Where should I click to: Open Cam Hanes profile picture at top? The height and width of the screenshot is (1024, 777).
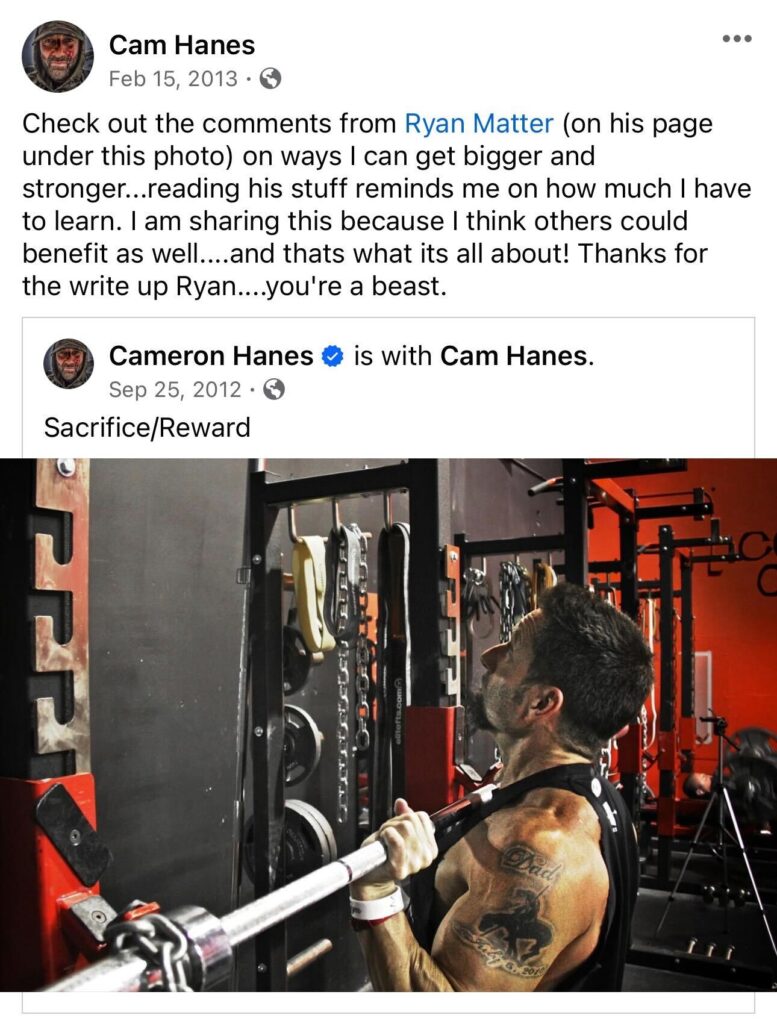pyautogui.click(x=57, y=56)
